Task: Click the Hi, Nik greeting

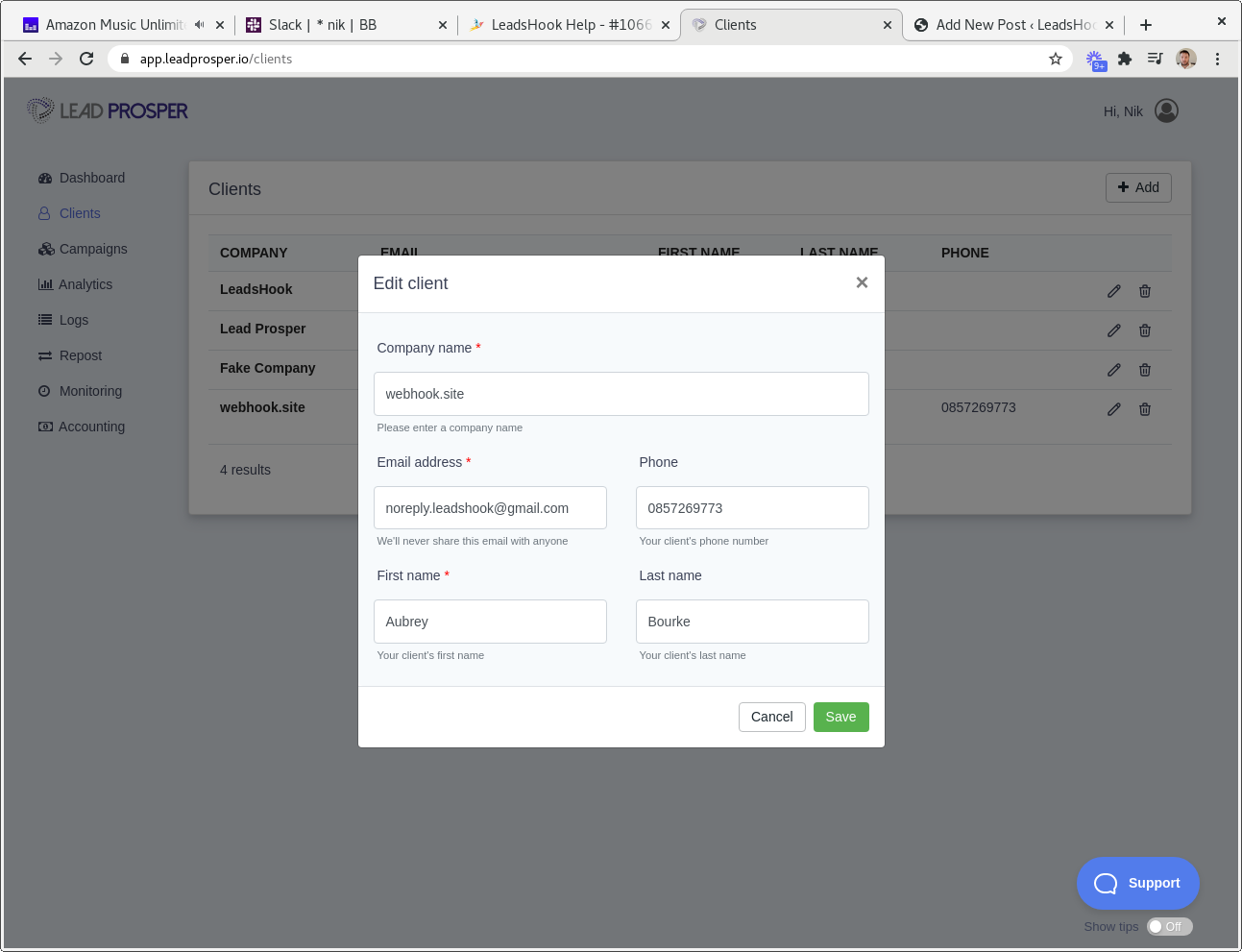Action: [1123, 111]
